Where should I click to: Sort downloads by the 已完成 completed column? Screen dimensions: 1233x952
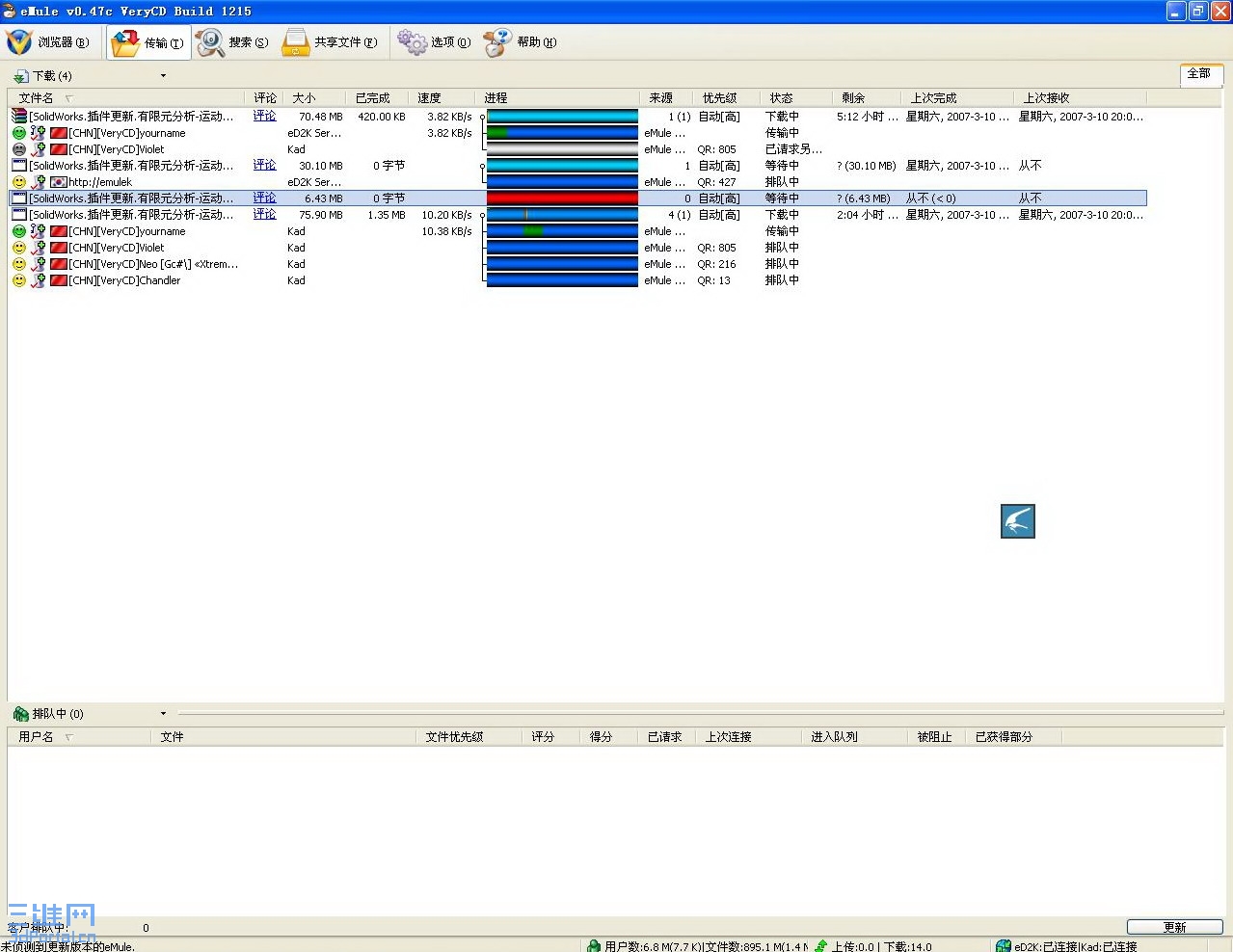pyautogui.click(x=379, y=98)
